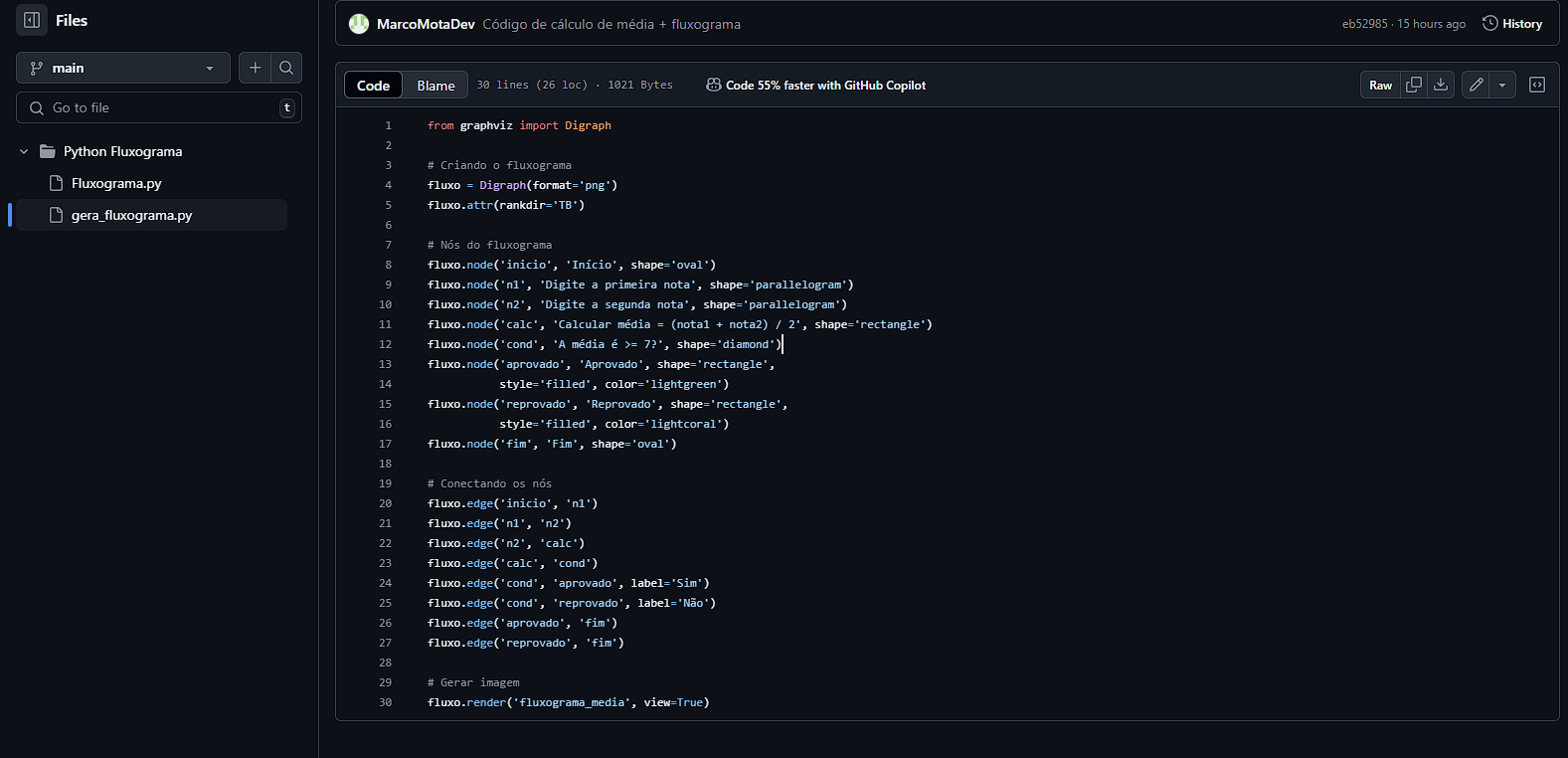The height and width of the screenshot is (758, 1568).
Task: Click the '# Nós do fluxograma' comment
Action: [x=489, y=245]
